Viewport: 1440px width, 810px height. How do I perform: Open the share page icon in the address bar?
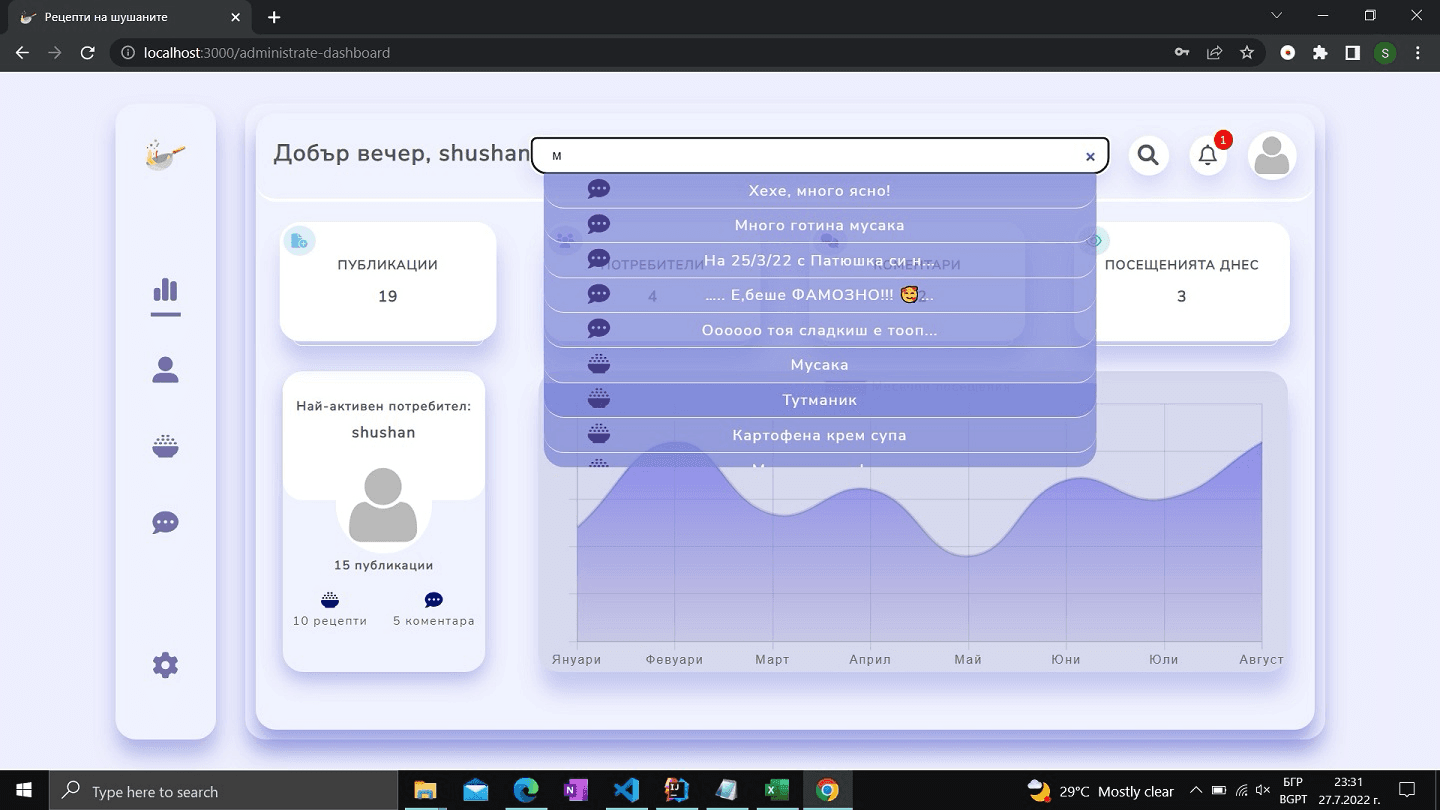pyautogui.click(x=1215, y=53)
